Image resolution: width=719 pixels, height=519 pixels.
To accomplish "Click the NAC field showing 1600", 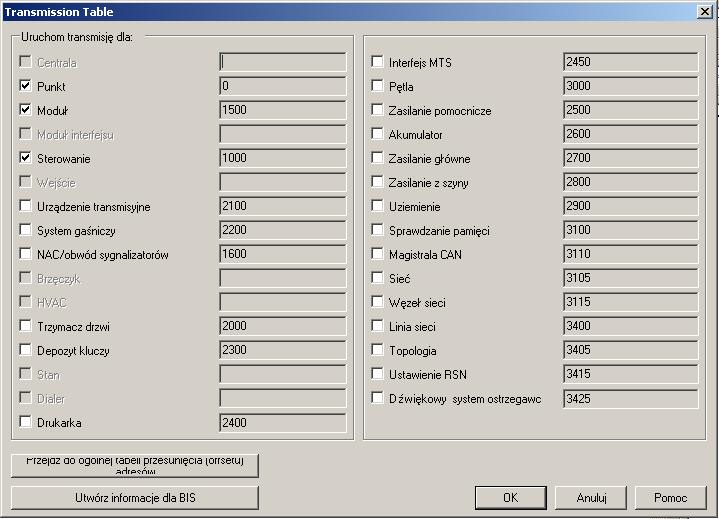I will coord(283,254).
